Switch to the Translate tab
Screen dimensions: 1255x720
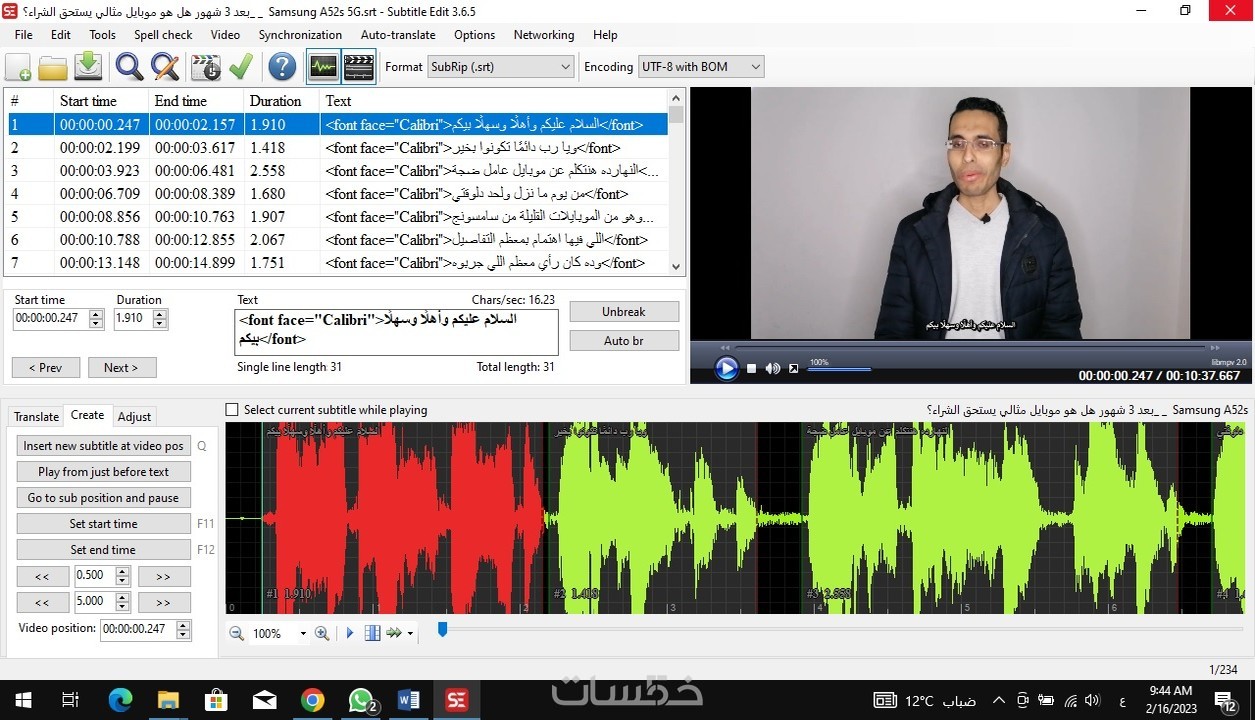pos(36,417)
